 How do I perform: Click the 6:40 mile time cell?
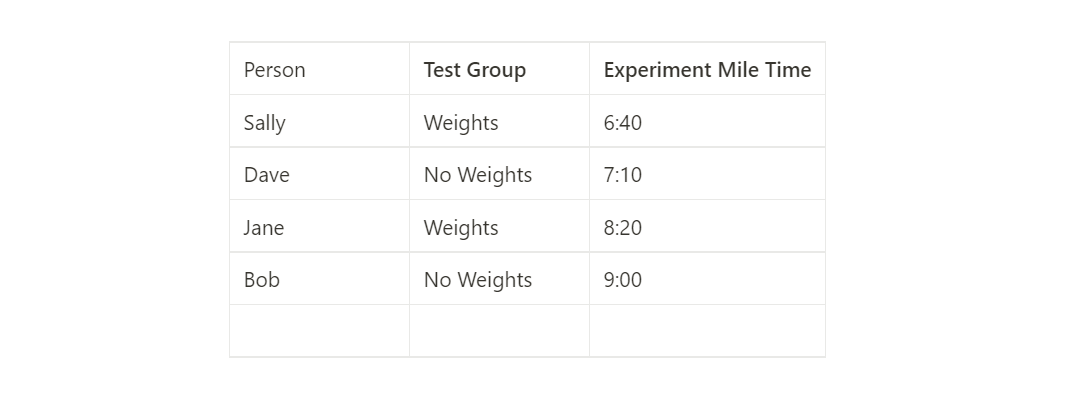point(623,123)
